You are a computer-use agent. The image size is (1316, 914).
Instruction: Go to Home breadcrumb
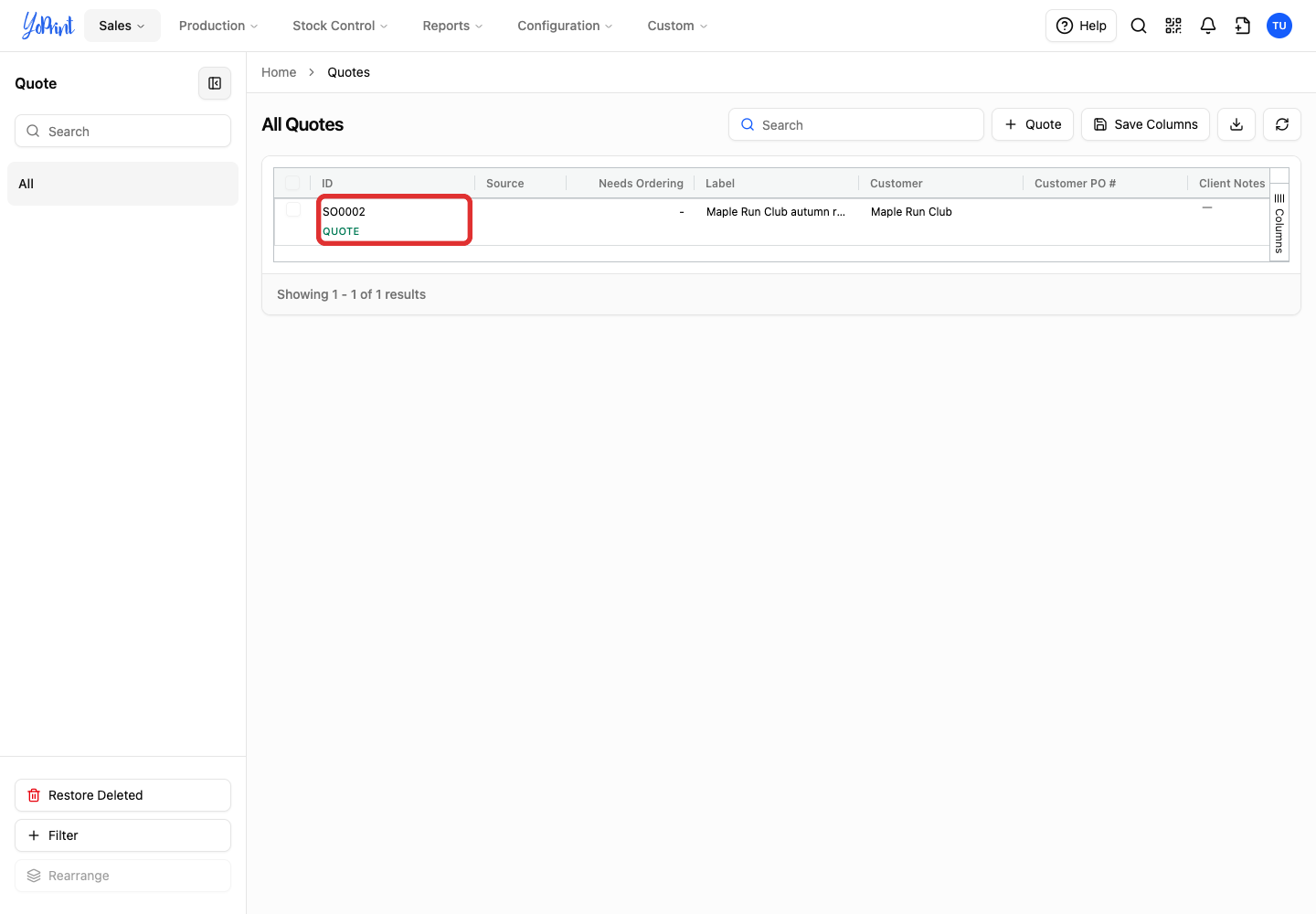279,72
